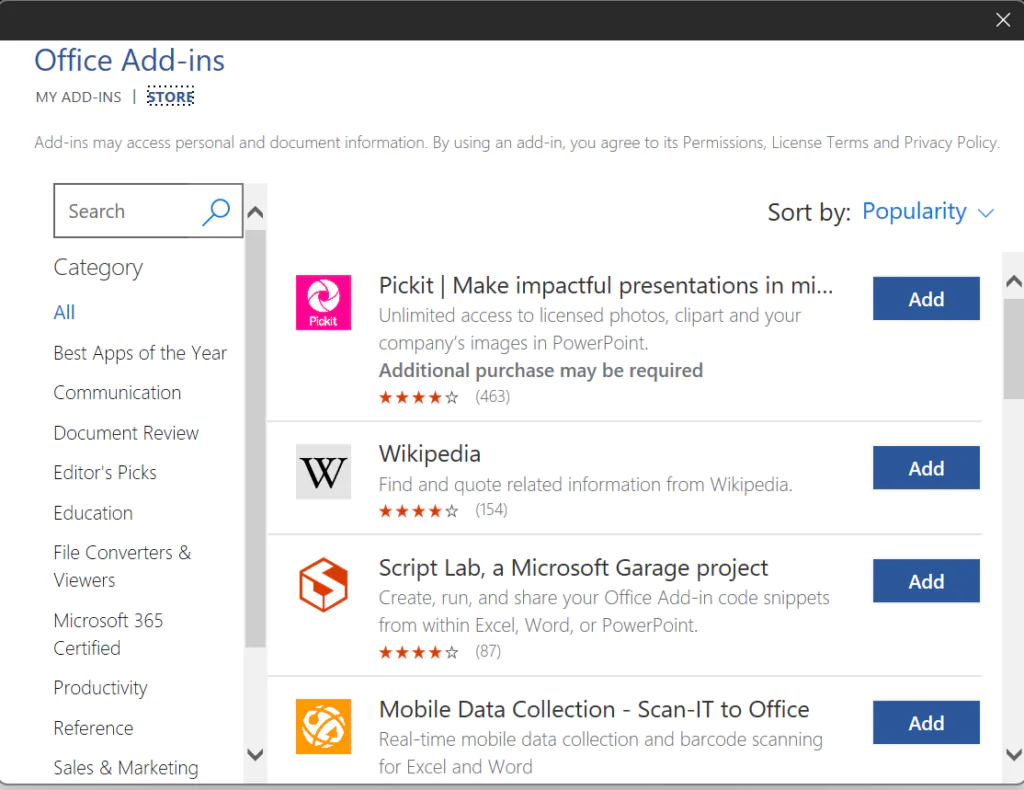
Task: Select File Converters & Viewers category
Action: (x=122, y=566)
